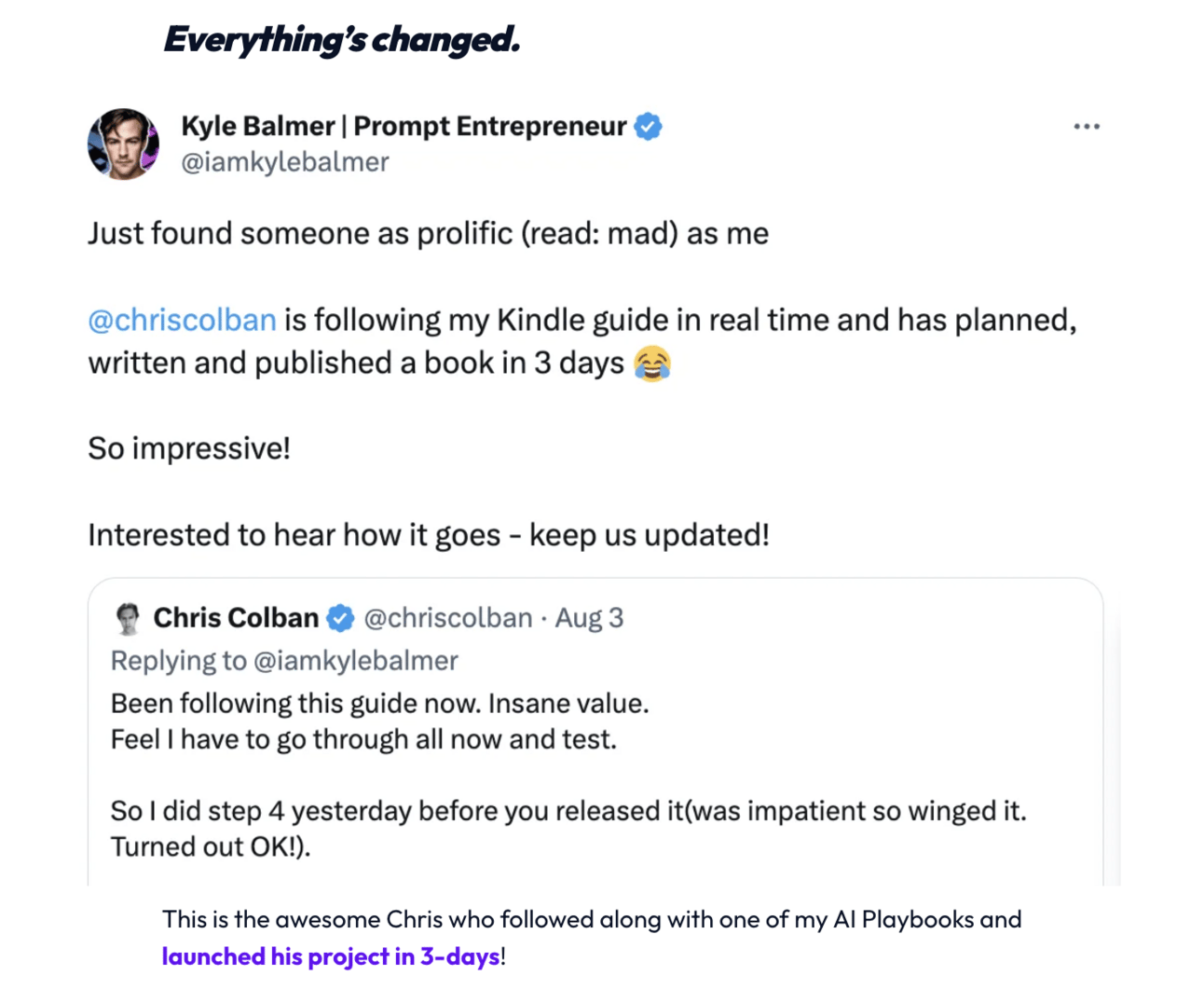
Task: Click the Kyle Balmer | Prompt Entrepreneur name
Action: [x=403, y=126]
